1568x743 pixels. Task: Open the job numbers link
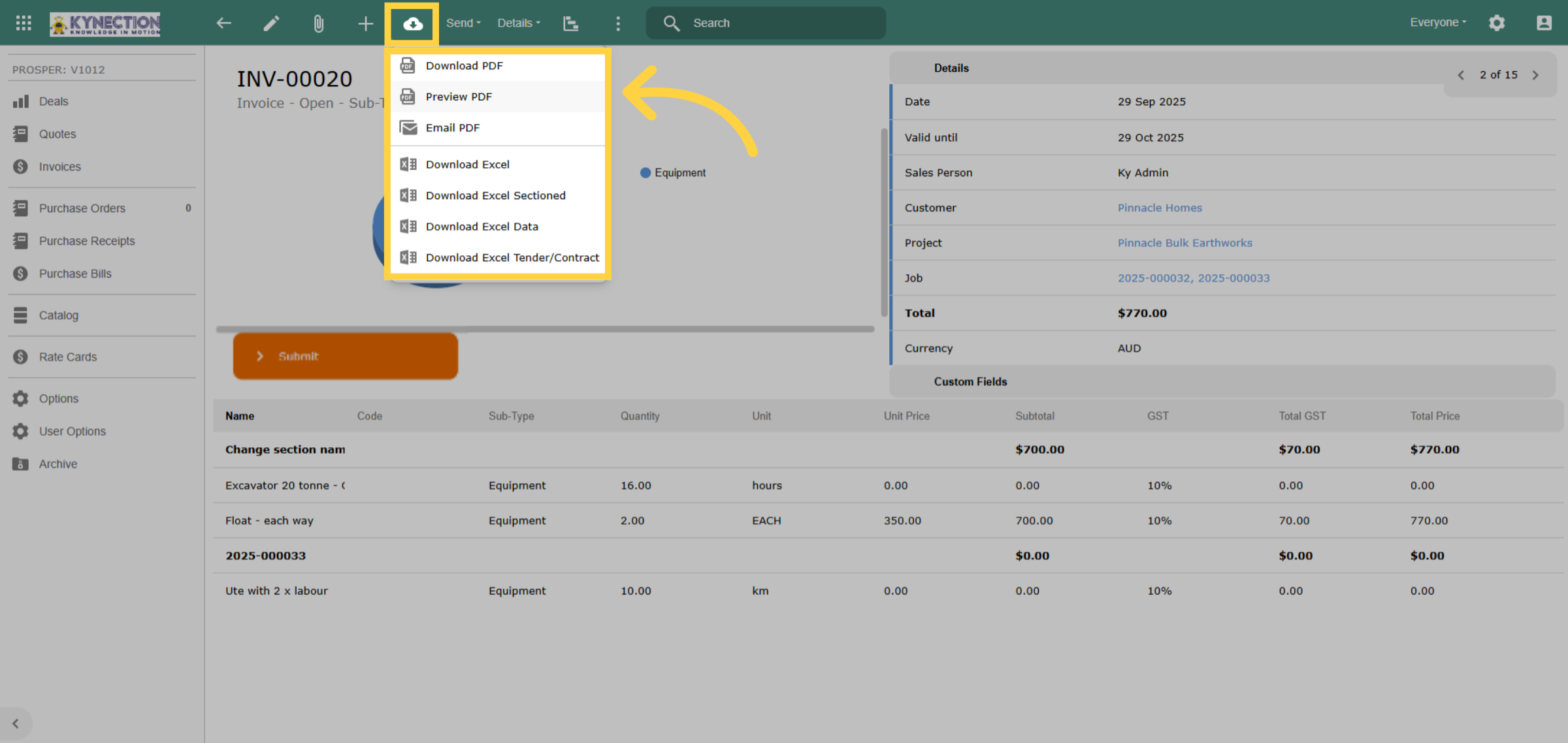(x=1194, y=278)
